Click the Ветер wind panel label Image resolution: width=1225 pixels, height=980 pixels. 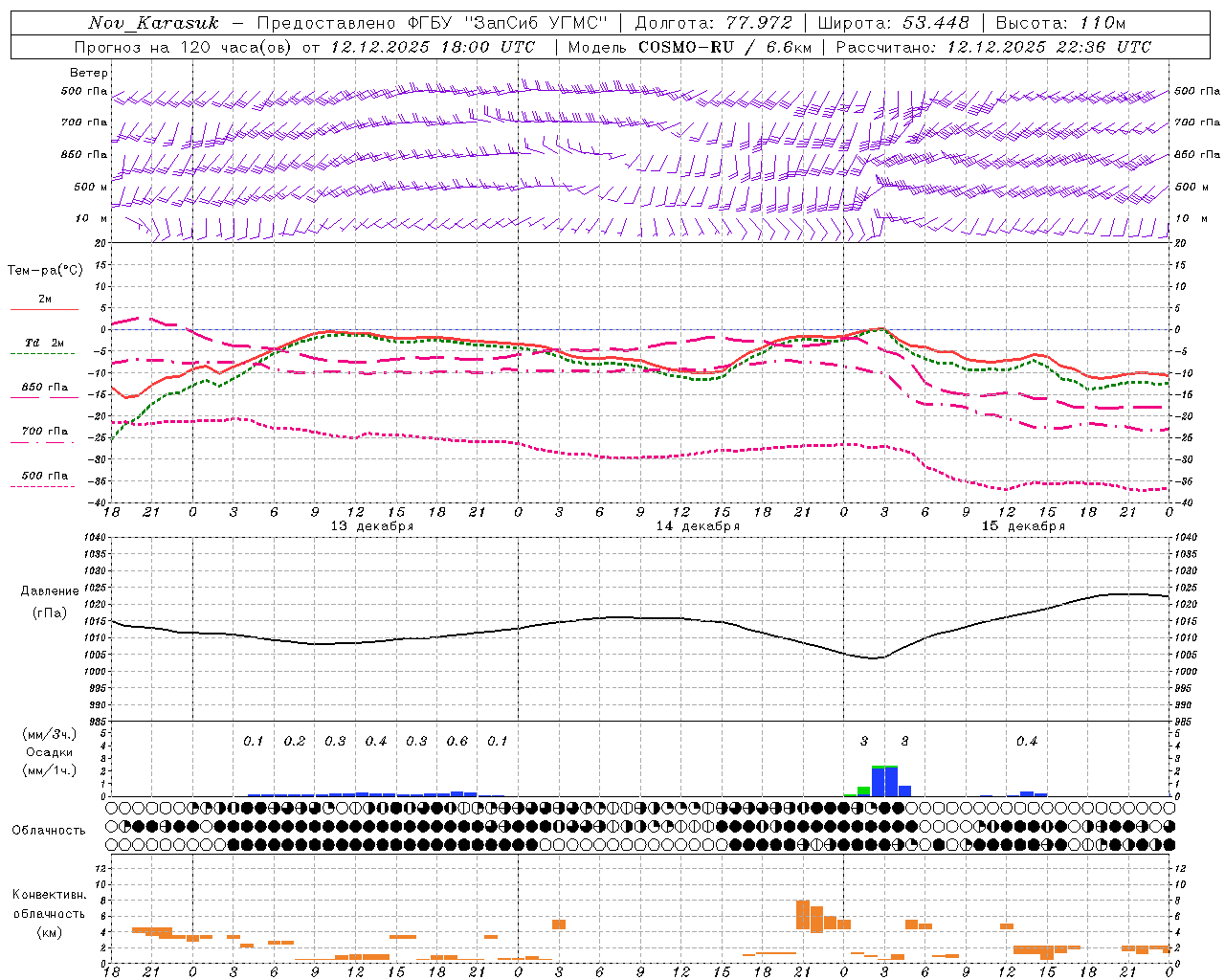click(89, 73)
